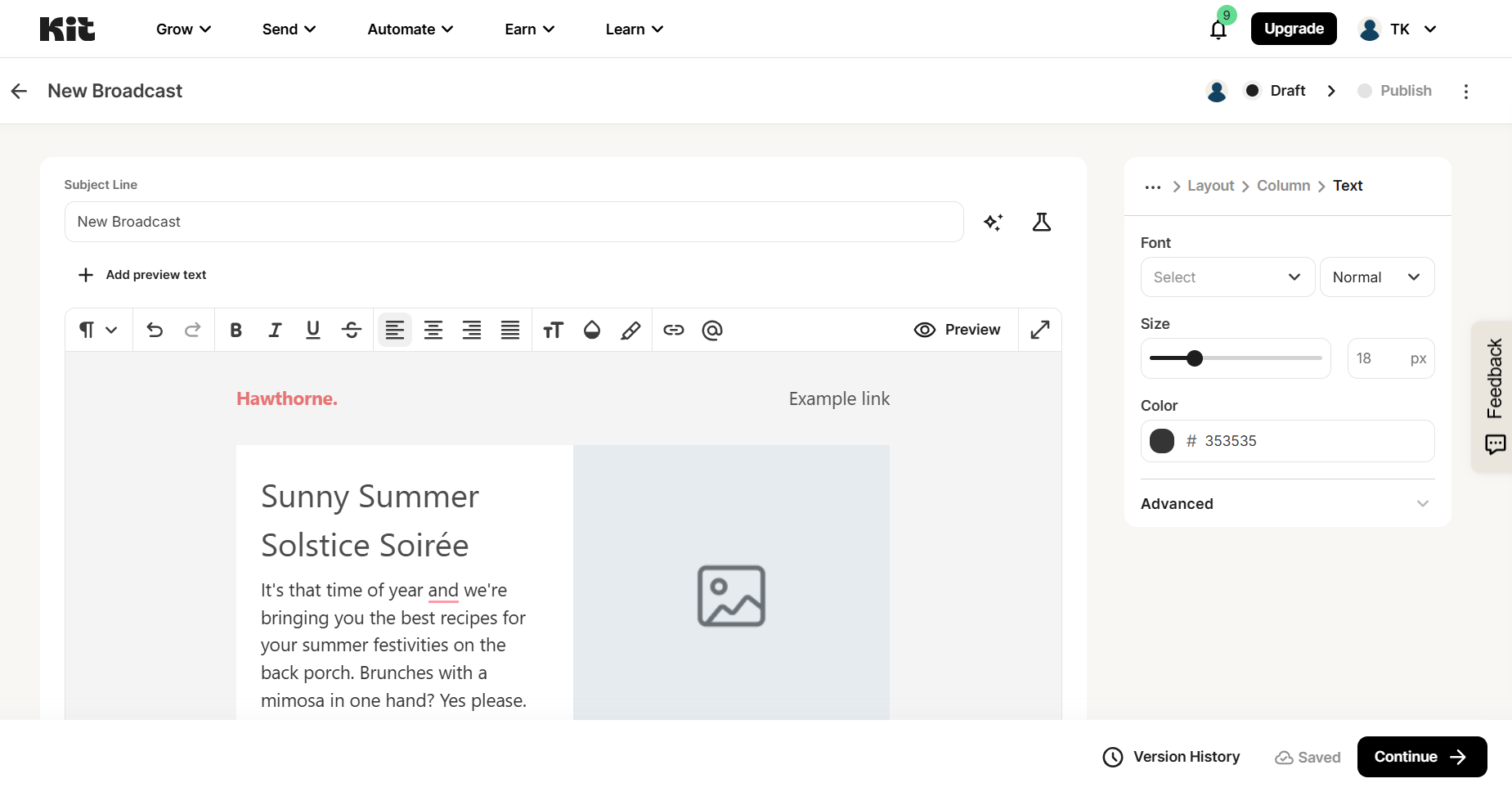
Task: Open the paragraph style dropdown
Action: pyautogui.click(x=97, y=330)
